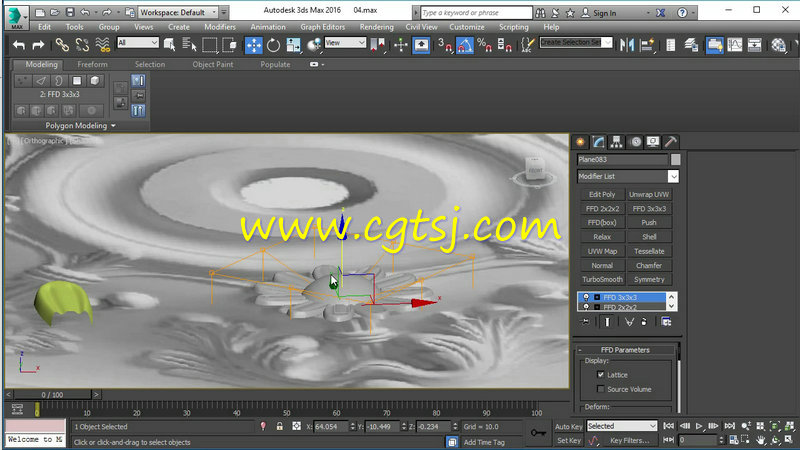The height and width of the screenshot is (450, 800).
Task: Click Pin Stack icon below modifier stack
Action: pyautogui.click(x=585, y=322)
